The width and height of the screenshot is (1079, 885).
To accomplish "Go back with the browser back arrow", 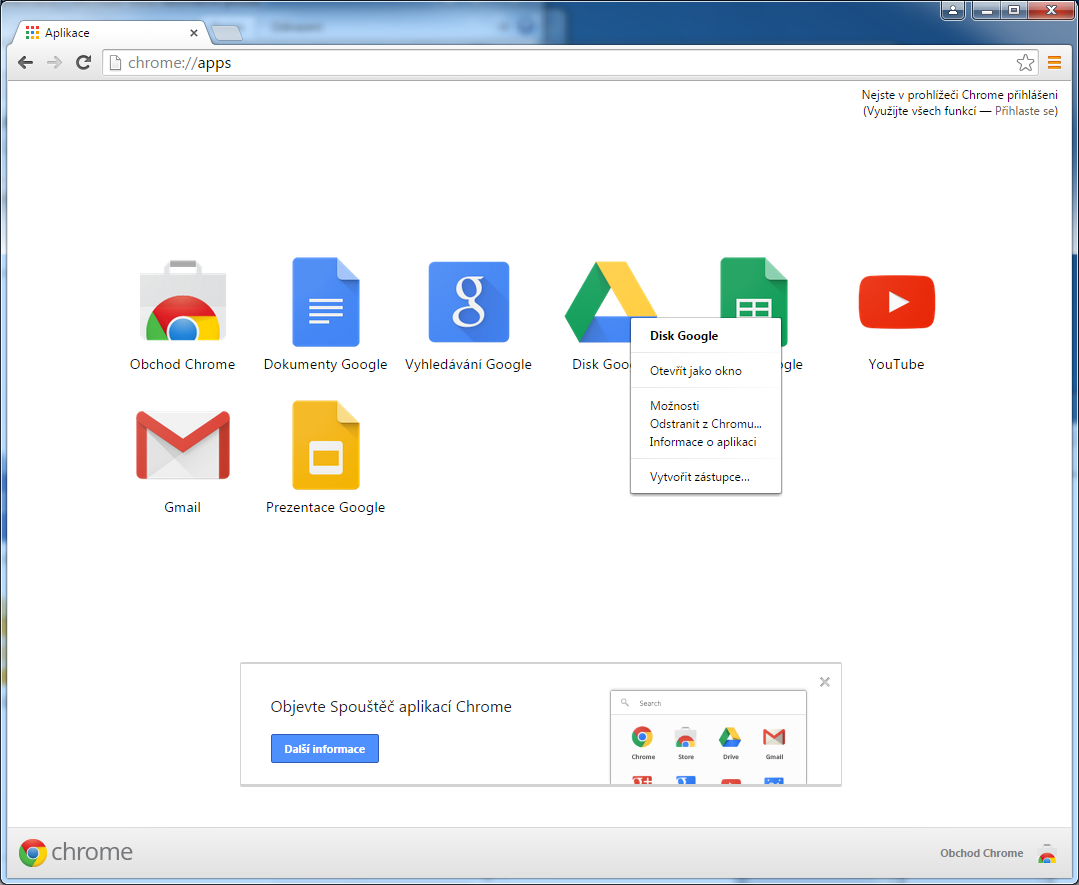I will 25,63.
